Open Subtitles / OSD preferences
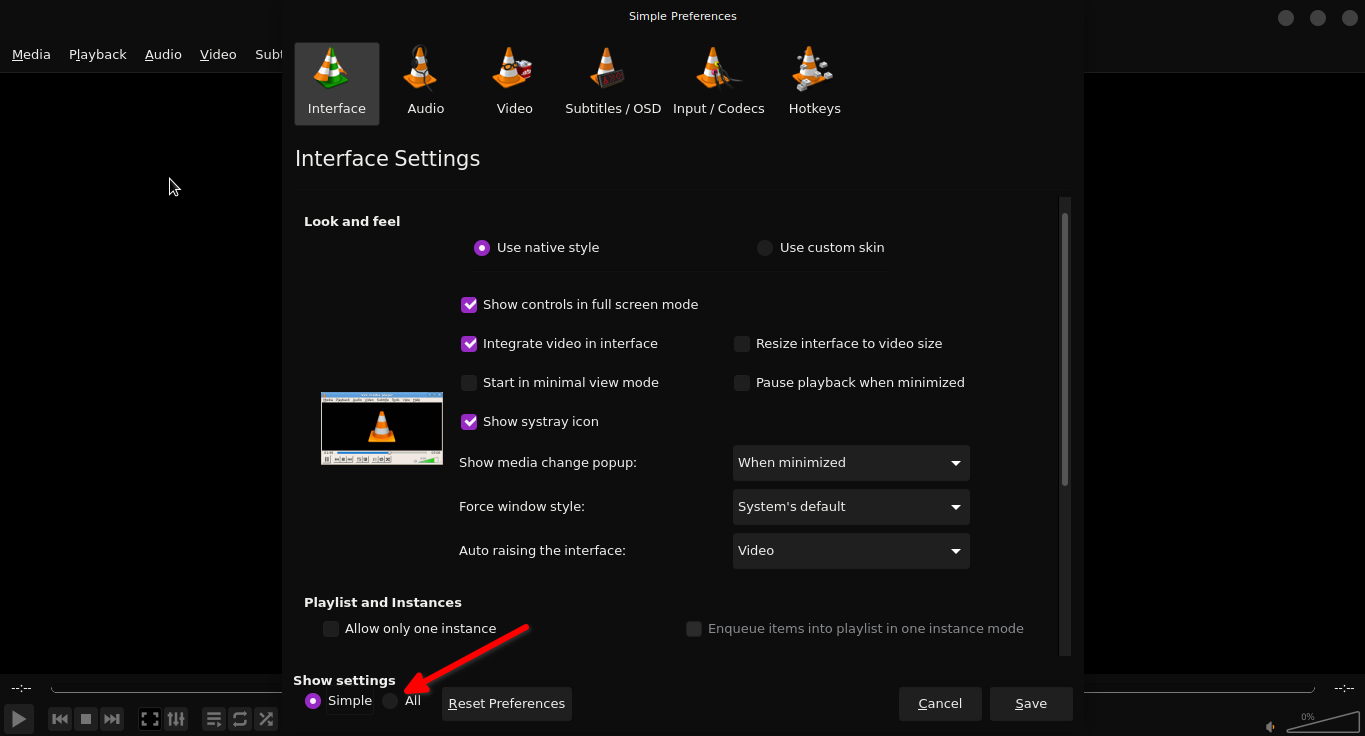The height and width of the screenshot is (736, 1365). point(612,84)
